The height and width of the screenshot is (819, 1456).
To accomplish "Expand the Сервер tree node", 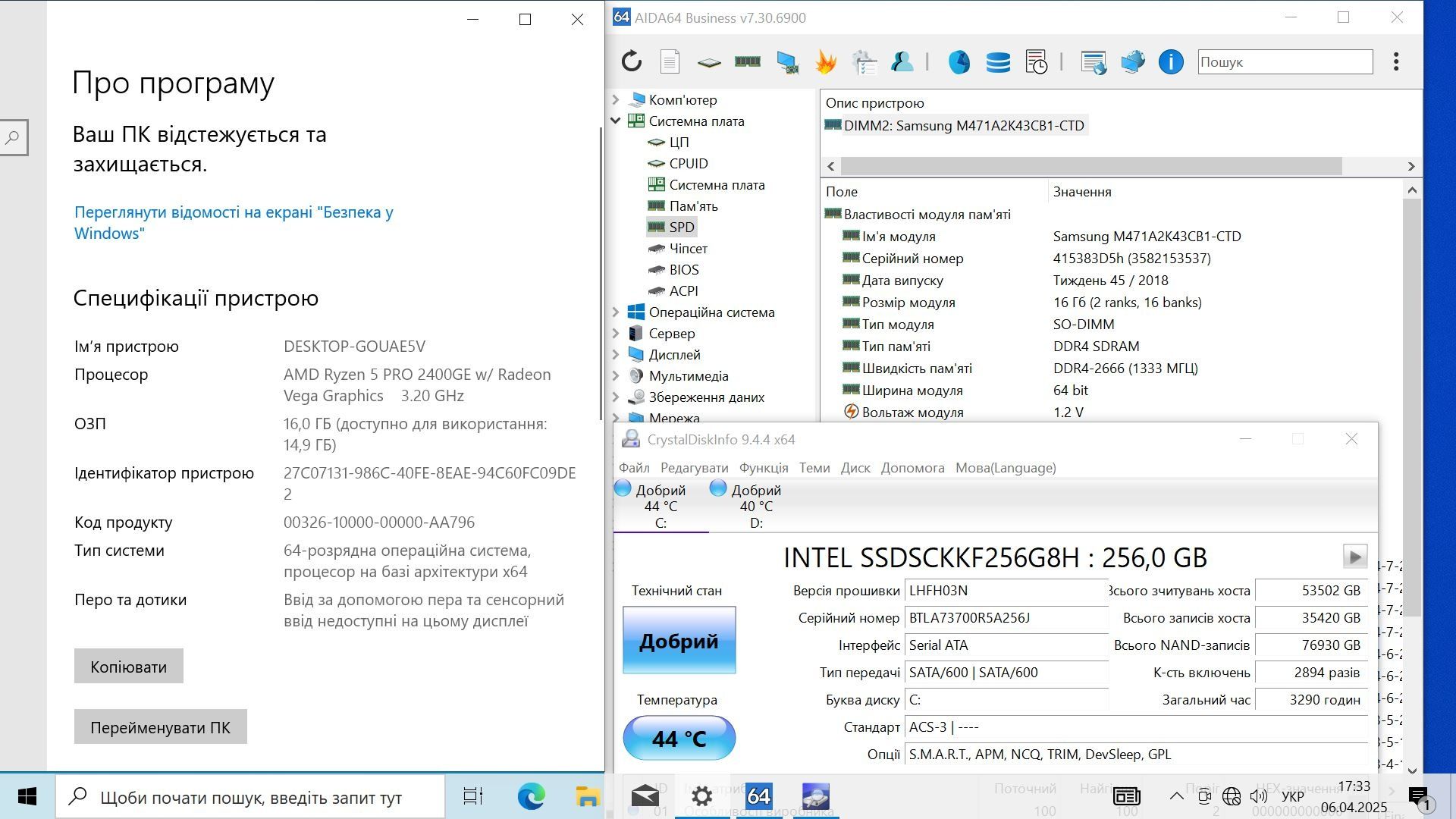I will (x=616, y=333).
